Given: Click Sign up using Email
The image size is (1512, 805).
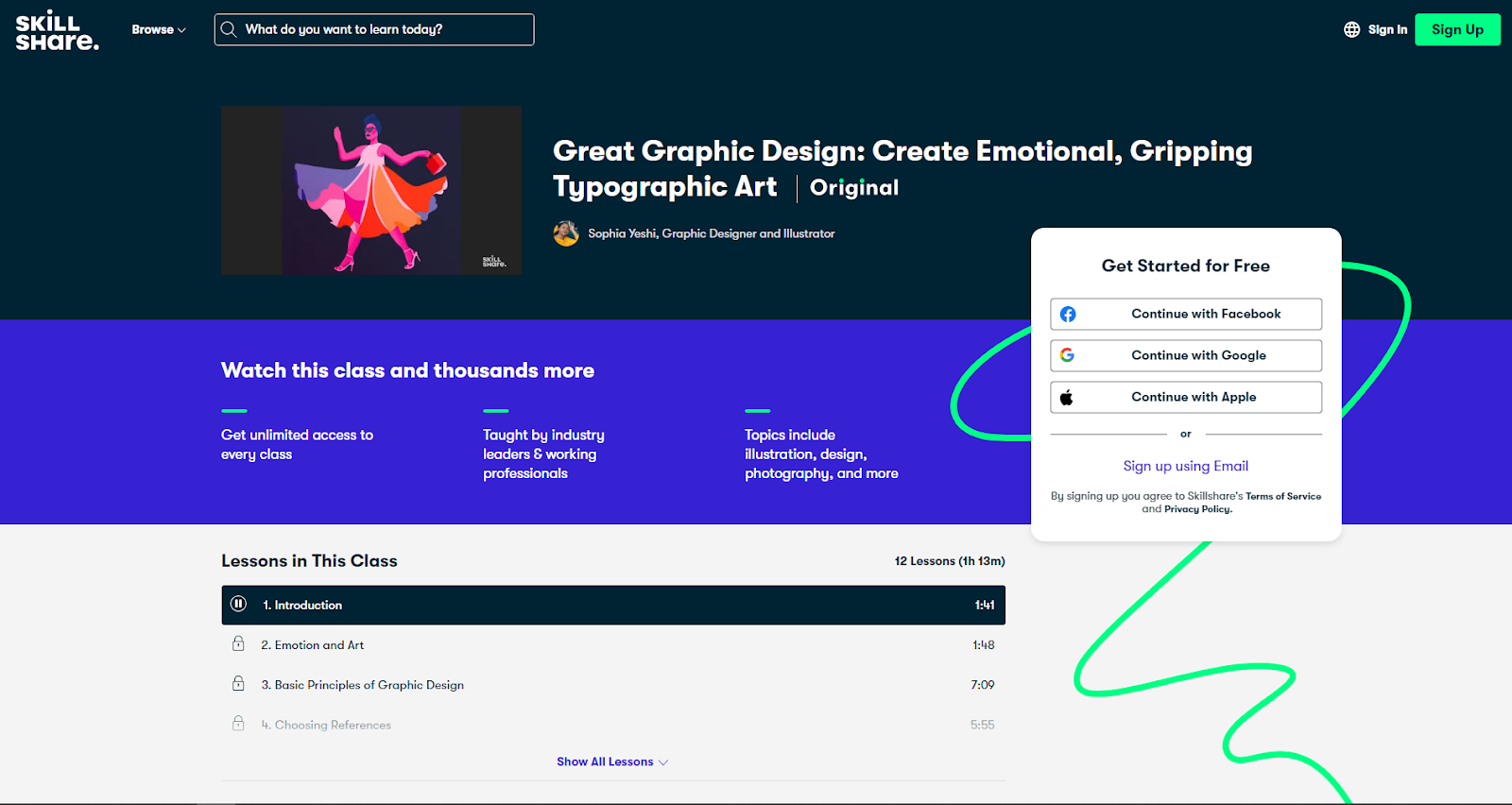Looking at the screenshot, I should coord(1186,466).
